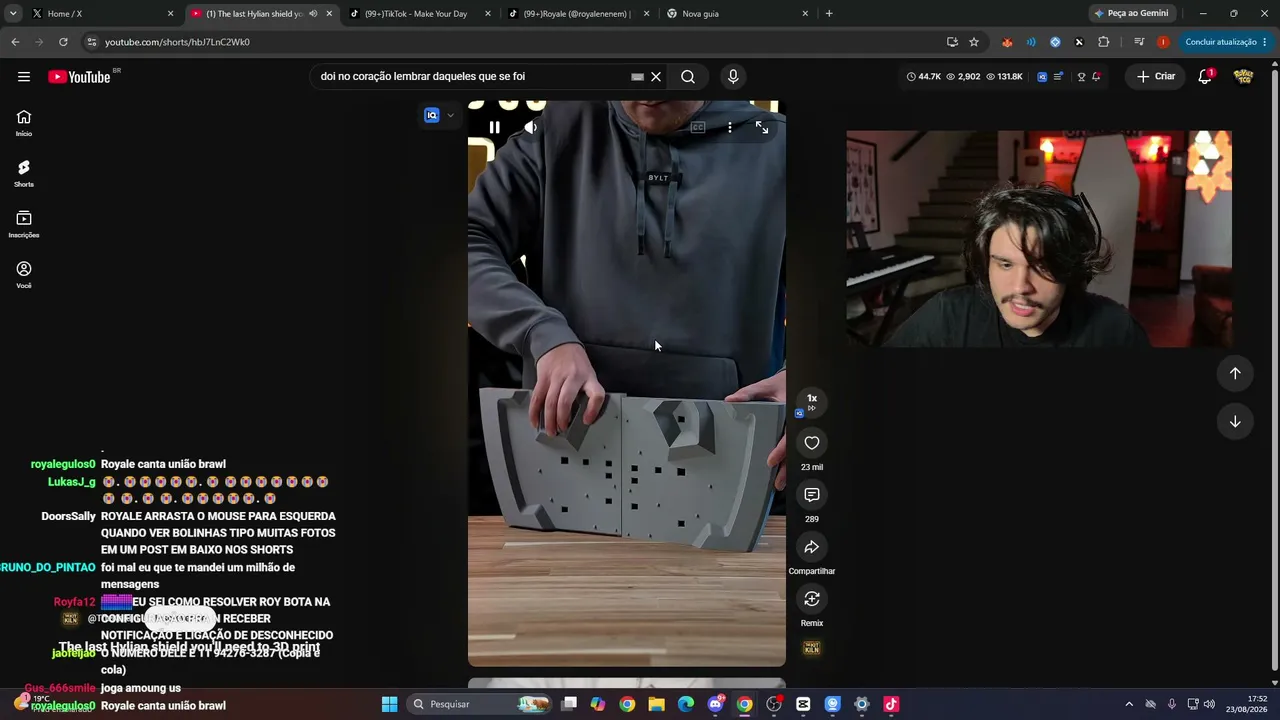
Task: Open the Início section in the sidebar
Action: pos(24,123)
